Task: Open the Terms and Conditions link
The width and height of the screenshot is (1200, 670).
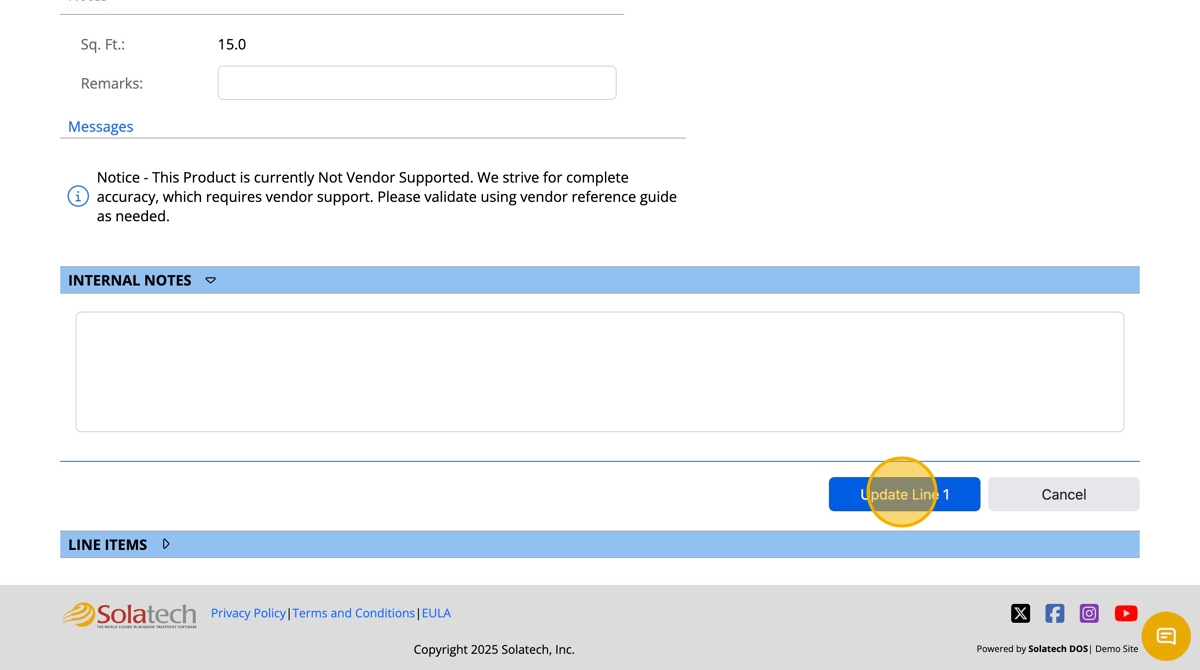Action: tap(353, 613)
